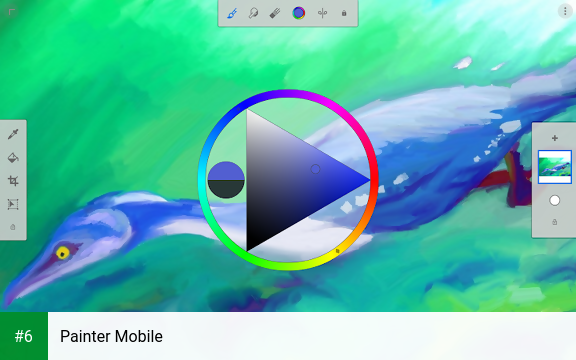Select the Eraser tool in top toolbar

click(275, 13)
